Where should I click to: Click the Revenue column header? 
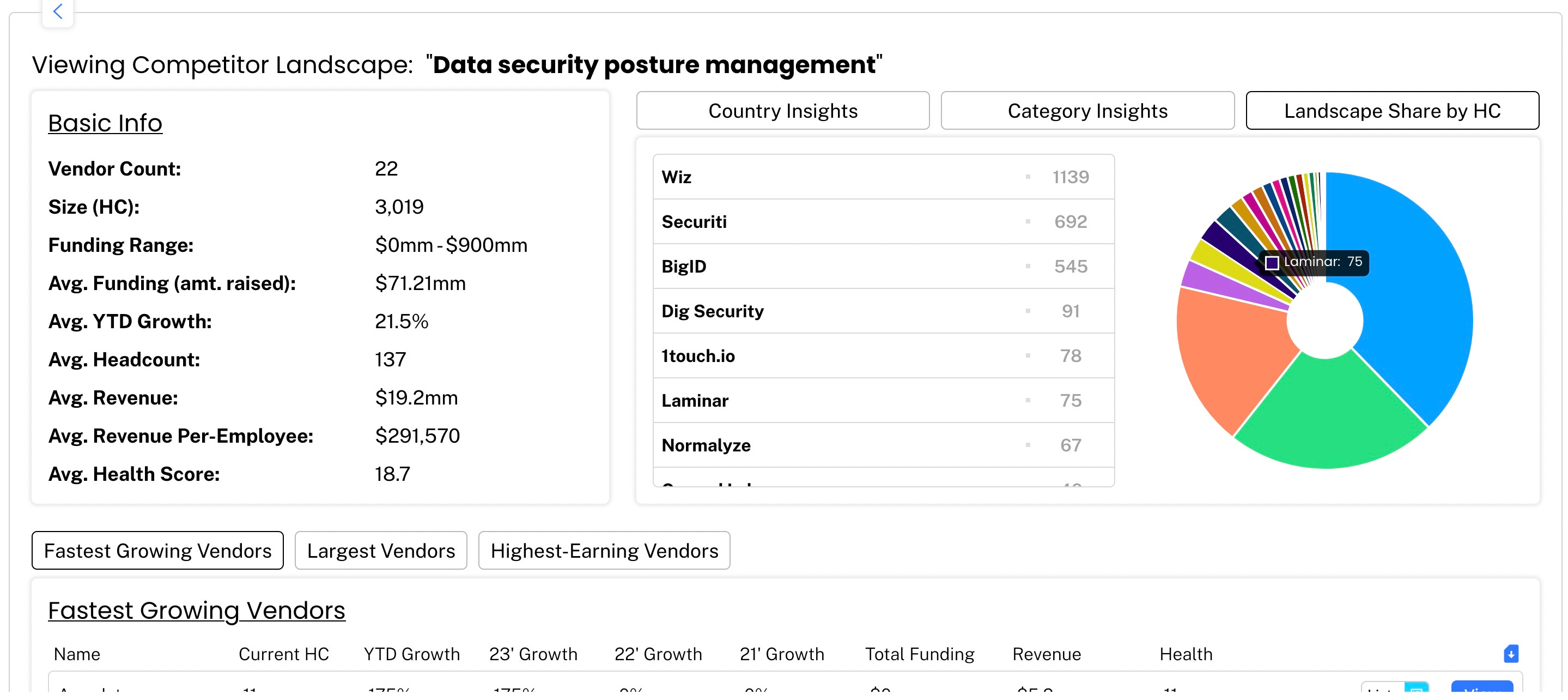[x=1047, y=654]
